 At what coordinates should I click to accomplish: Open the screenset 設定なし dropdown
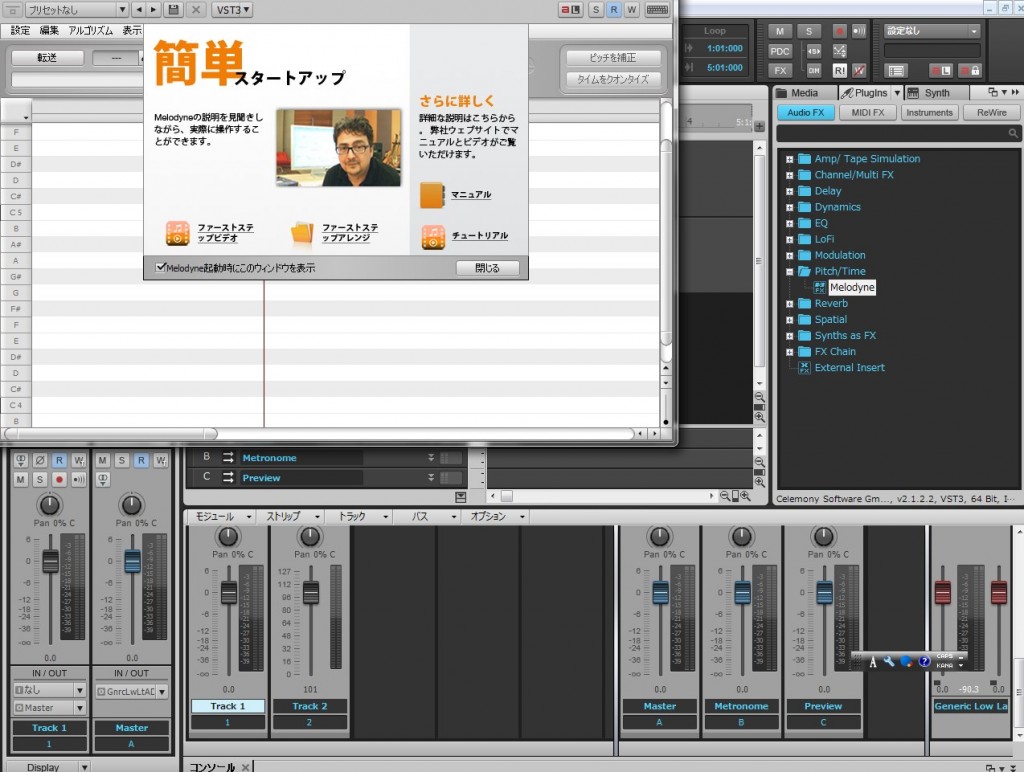coord(932,31)
